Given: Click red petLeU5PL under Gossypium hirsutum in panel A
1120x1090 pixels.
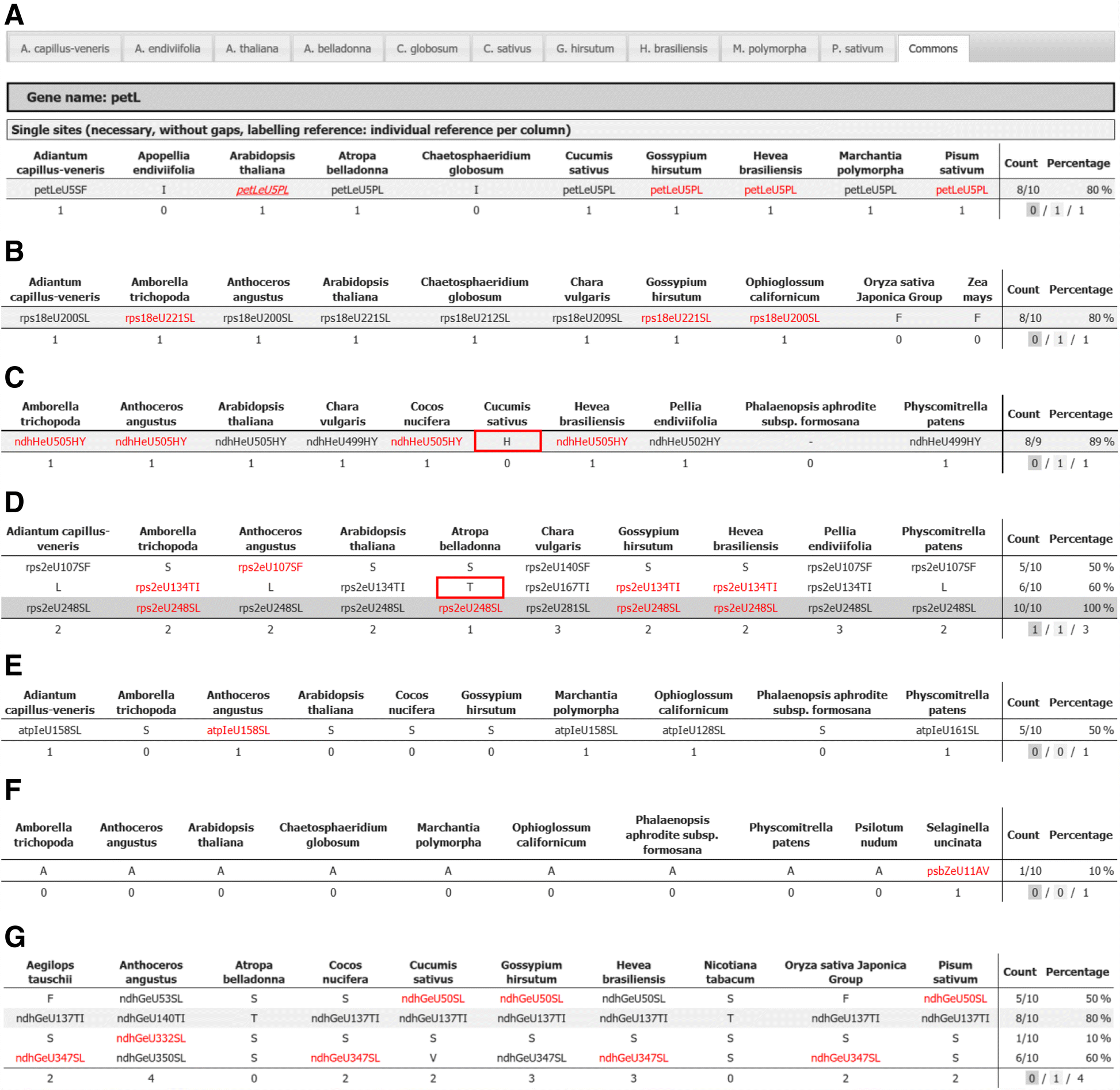Looking at the screenshot, I should [x=676, y=189].
